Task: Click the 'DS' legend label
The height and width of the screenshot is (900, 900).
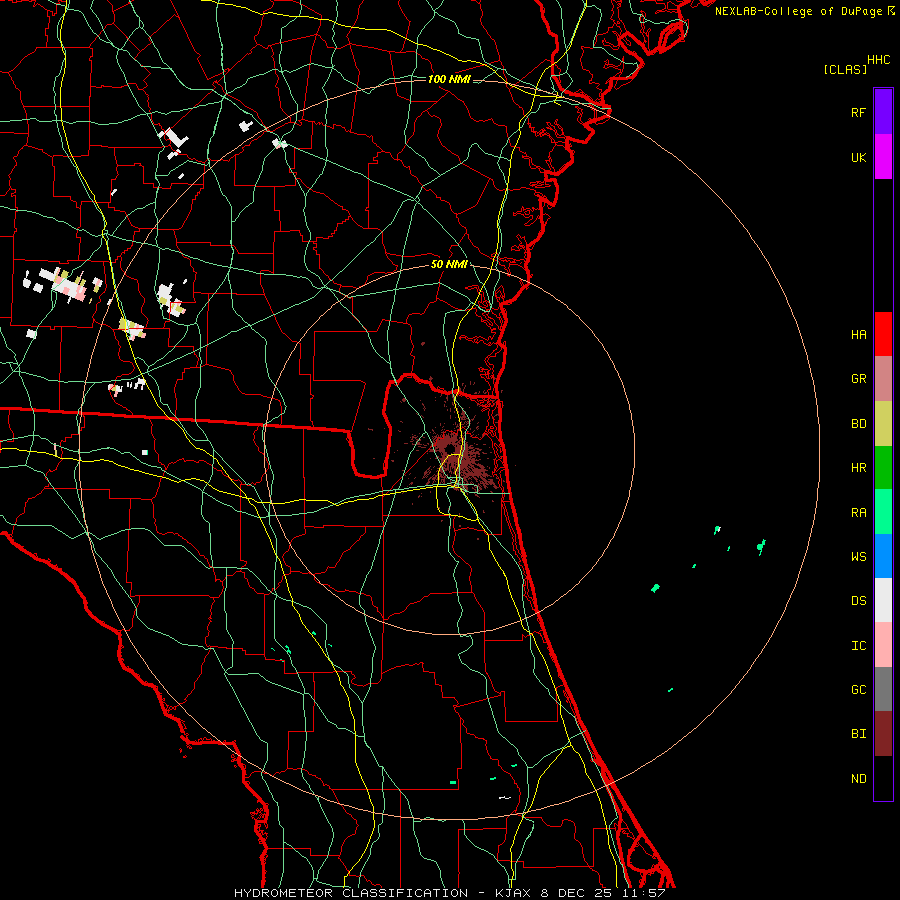Action: [x=858, y=601]
